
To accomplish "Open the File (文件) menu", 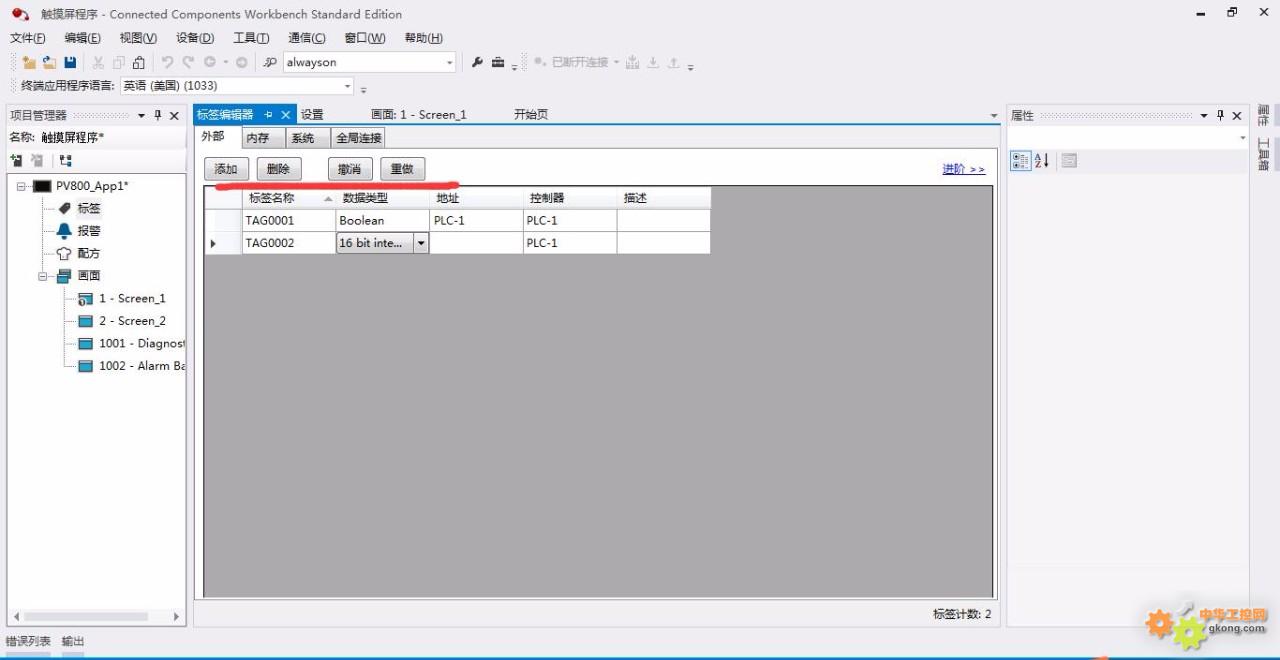I will pos(27,38).
